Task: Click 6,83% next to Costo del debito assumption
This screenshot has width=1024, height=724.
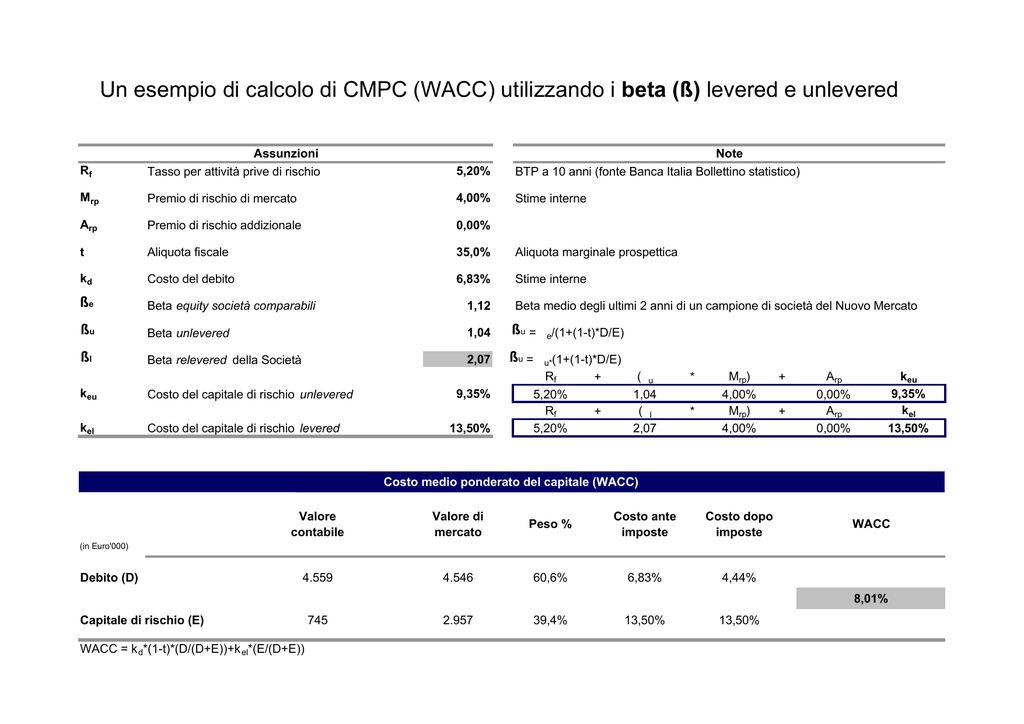Action: click(473, 279)
